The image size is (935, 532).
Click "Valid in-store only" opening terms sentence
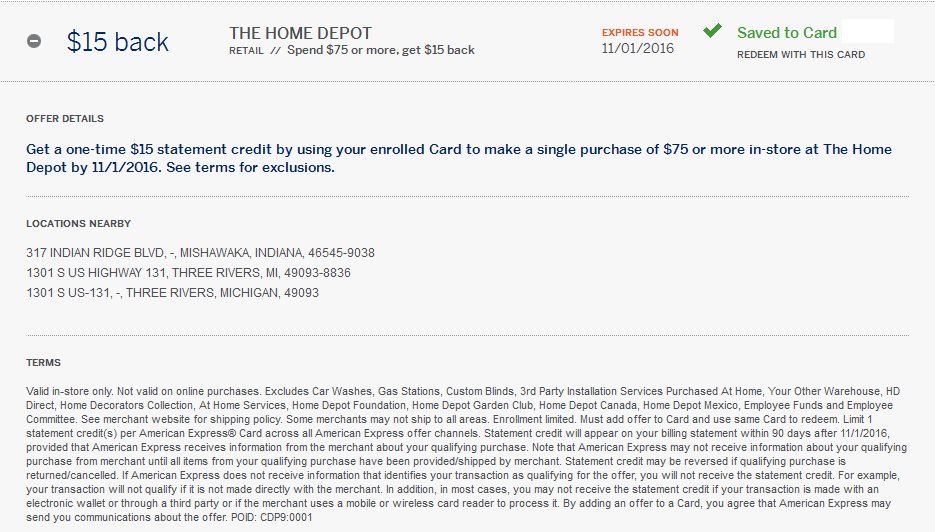click(68, 391)
